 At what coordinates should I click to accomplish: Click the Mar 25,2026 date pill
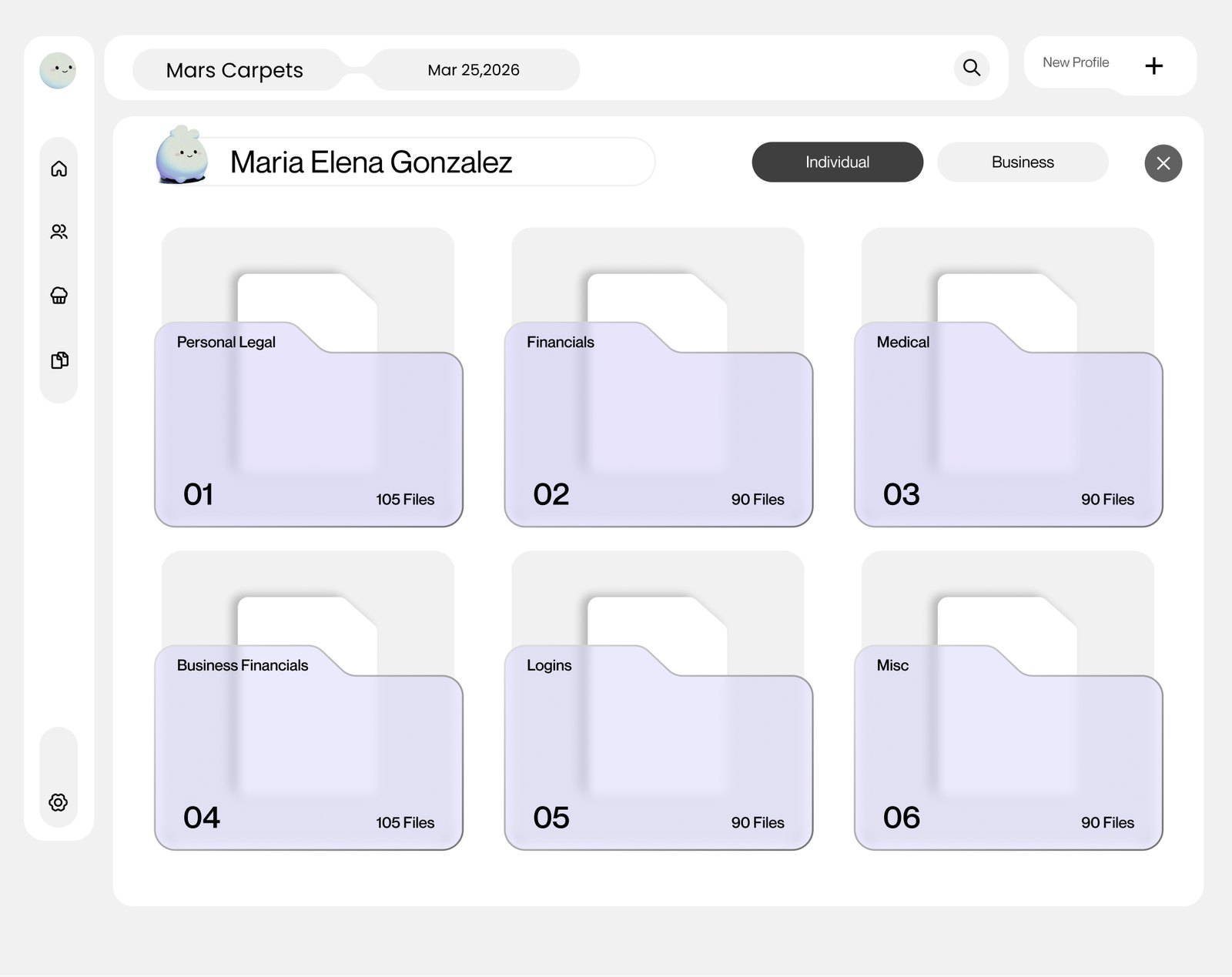pyautogui.click(x=474, y=70)
